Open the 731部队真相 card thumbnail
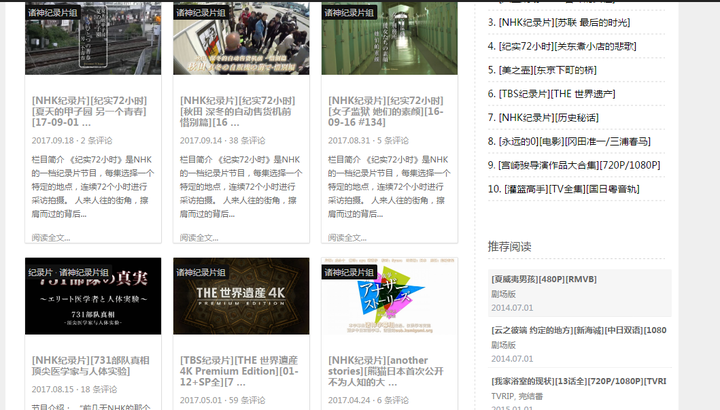The image size is (720, 410). (x=93, y=296)
